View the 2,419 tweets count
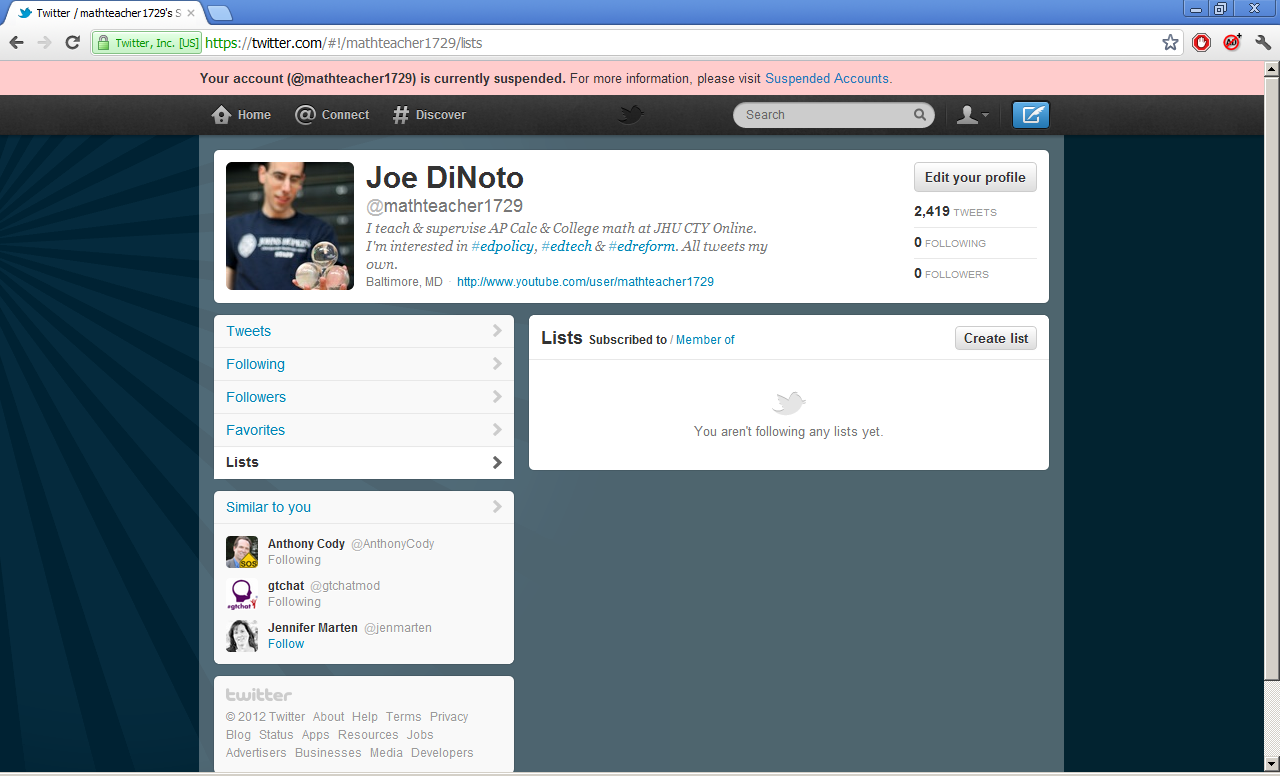Screen dimensions: 1280x776 (955, 212)
